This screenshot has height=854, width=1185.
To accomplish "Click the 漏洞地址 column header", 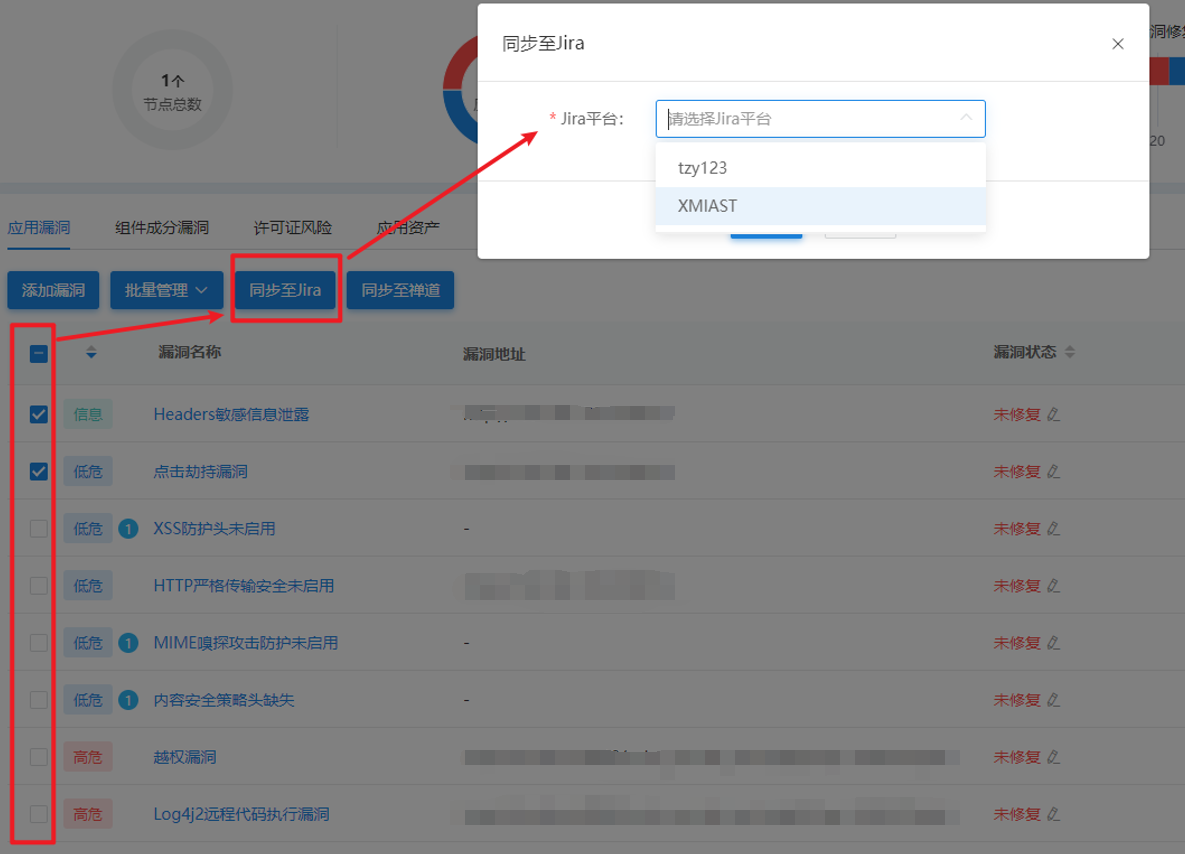I will click(494, 354).
